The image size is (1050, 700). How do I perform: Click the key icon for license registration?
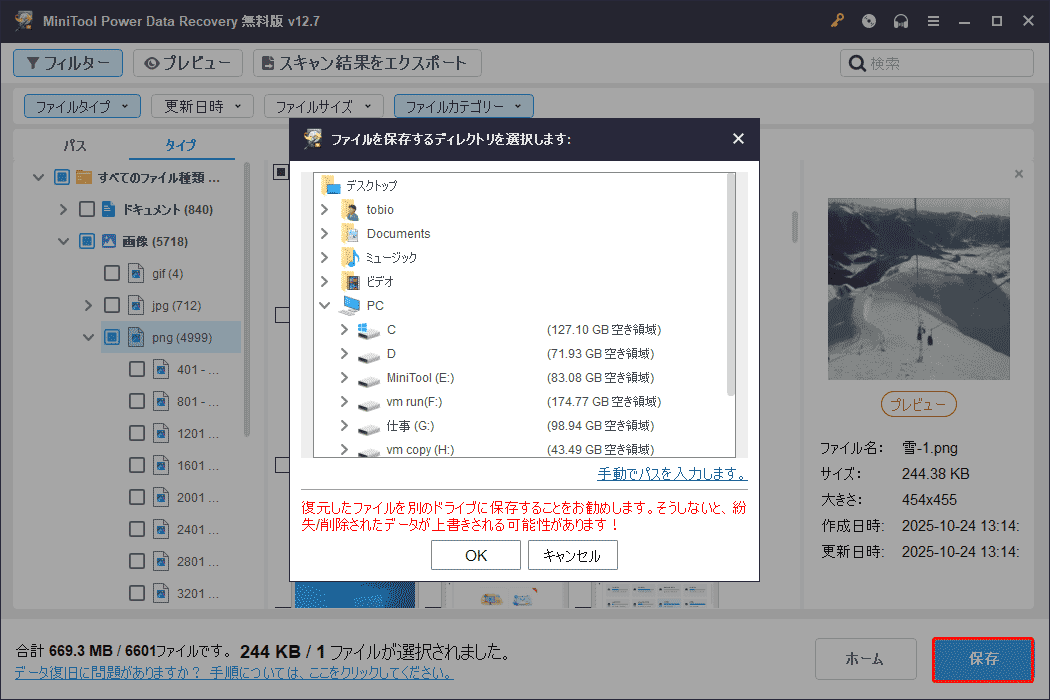(x=837, y=20)
